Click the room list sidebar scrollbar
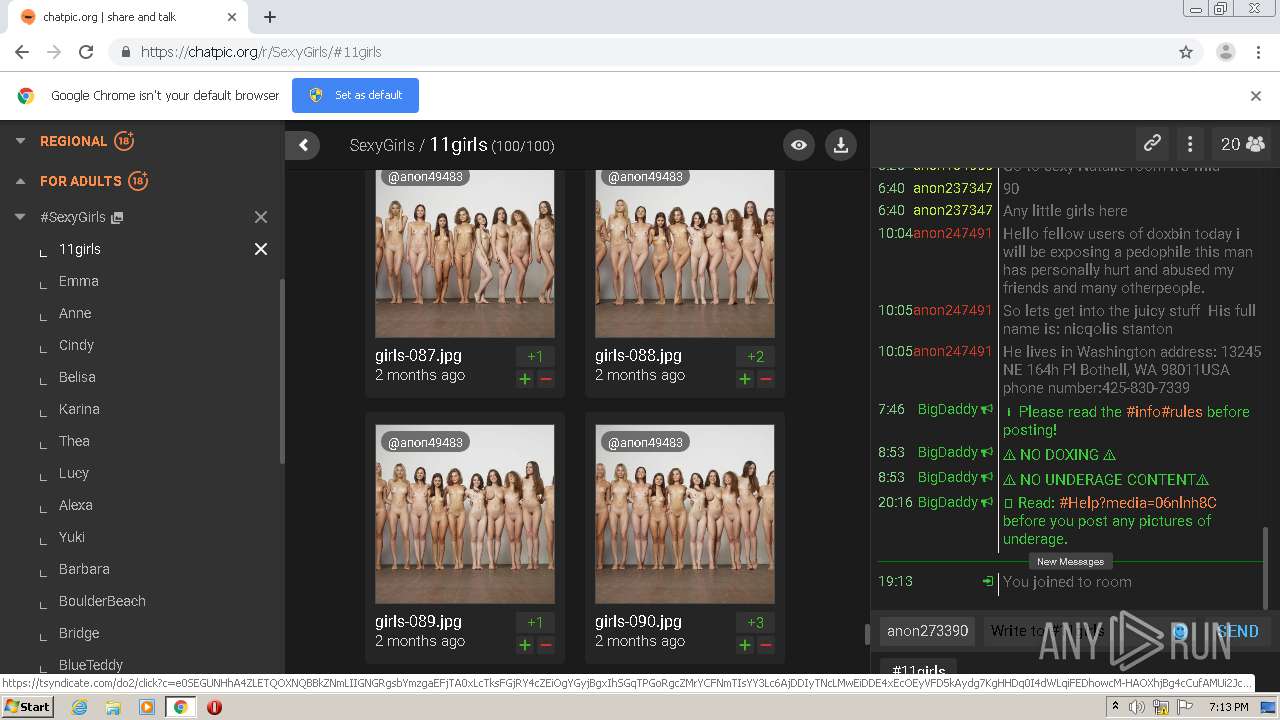Image resolution: width=1280 pixels, height=720 pixels. 282,370
